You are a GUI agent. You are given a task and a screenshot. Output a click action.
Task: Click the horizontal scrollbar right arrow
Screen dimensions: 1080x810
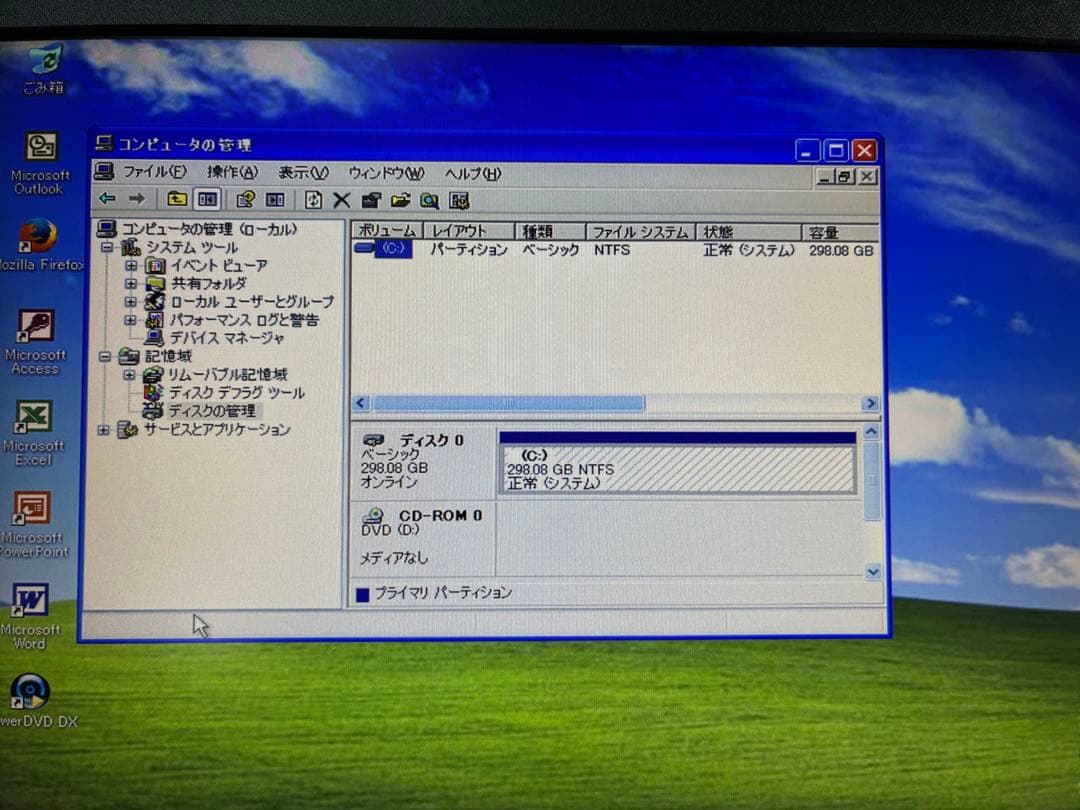pyautogui.click(x=870, y=403)
